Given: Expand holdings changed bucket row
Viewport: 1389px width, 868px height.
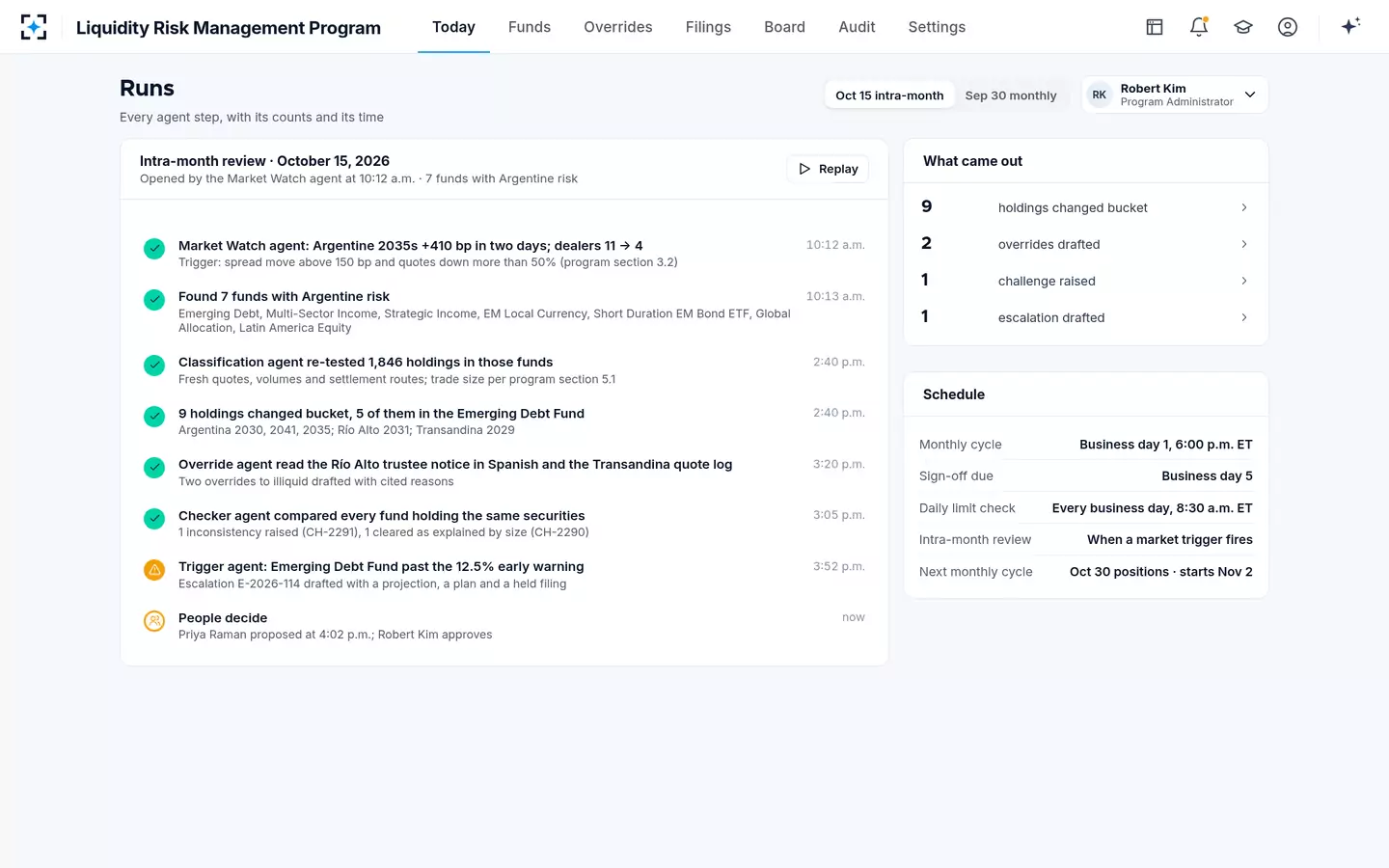Looking at the screenshot, I should click(1085, 207).
